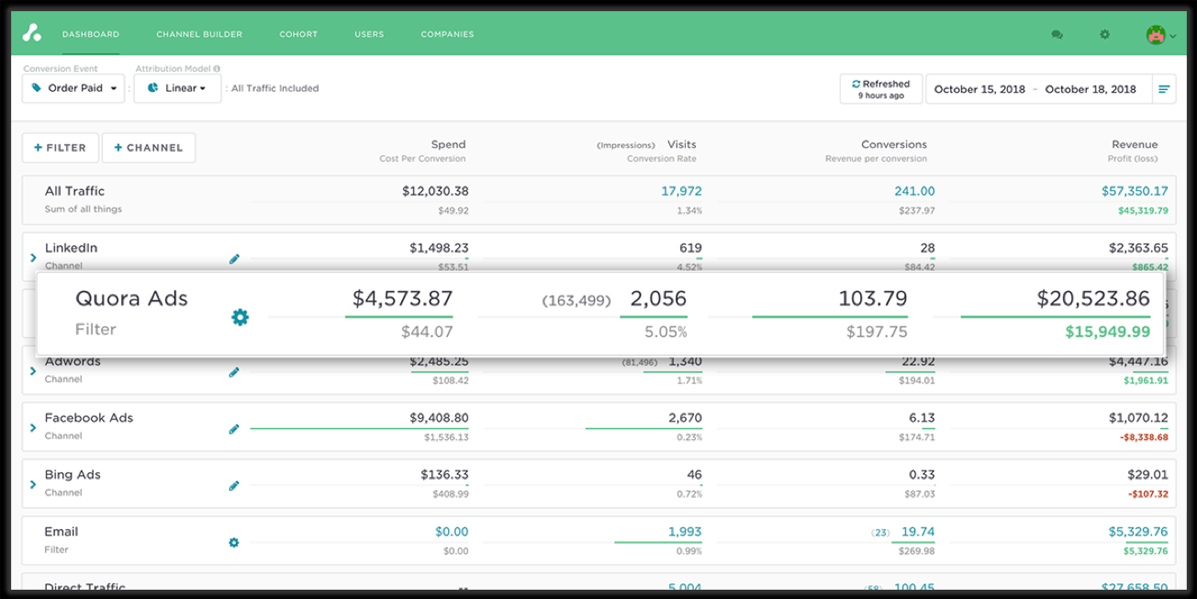Open All Traffic visits value 17,972
Viewport: 1197px width, 599px height.
[682, 192]
